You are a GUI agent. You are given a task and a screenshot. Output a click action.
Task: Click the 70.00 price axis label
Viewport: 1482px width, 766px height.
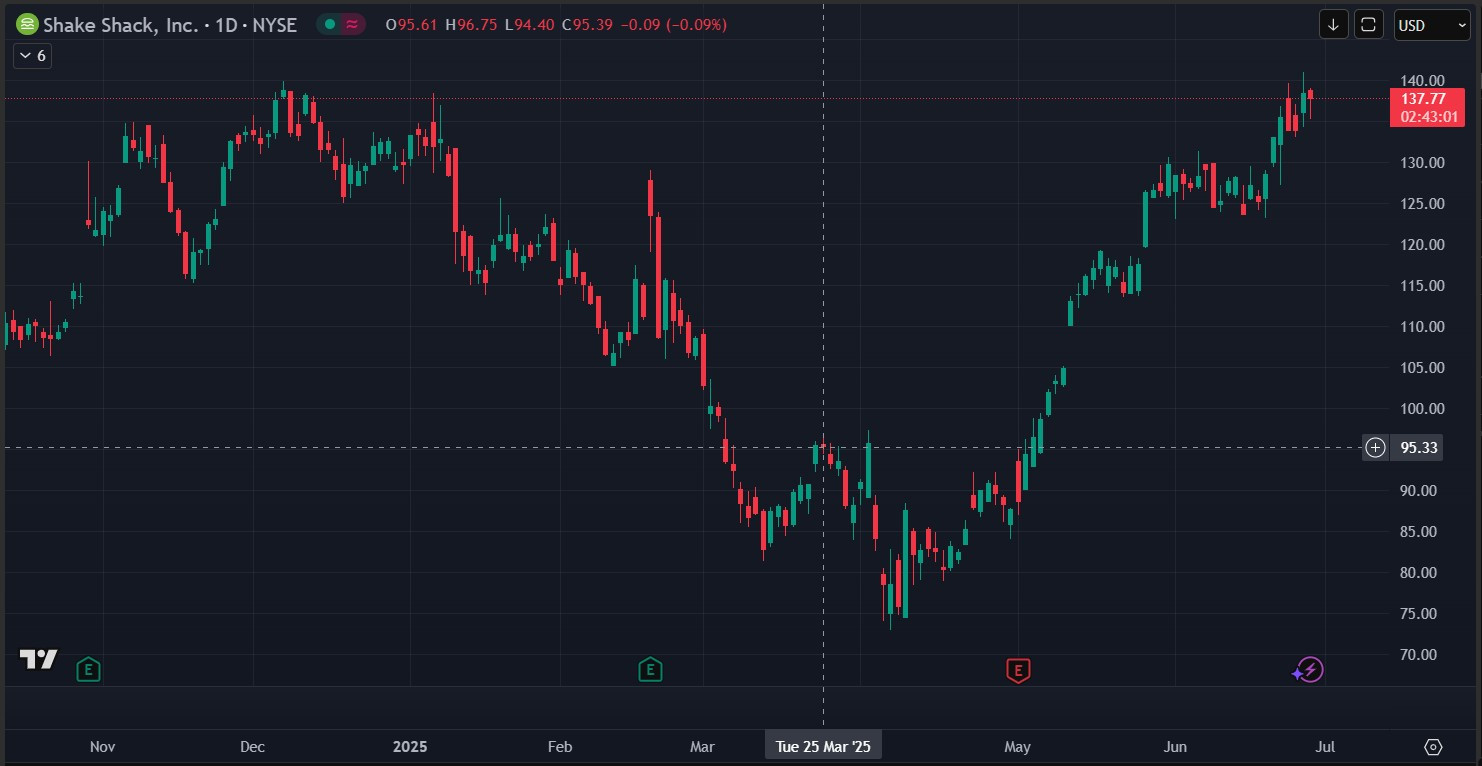(x=1419, y=654)
